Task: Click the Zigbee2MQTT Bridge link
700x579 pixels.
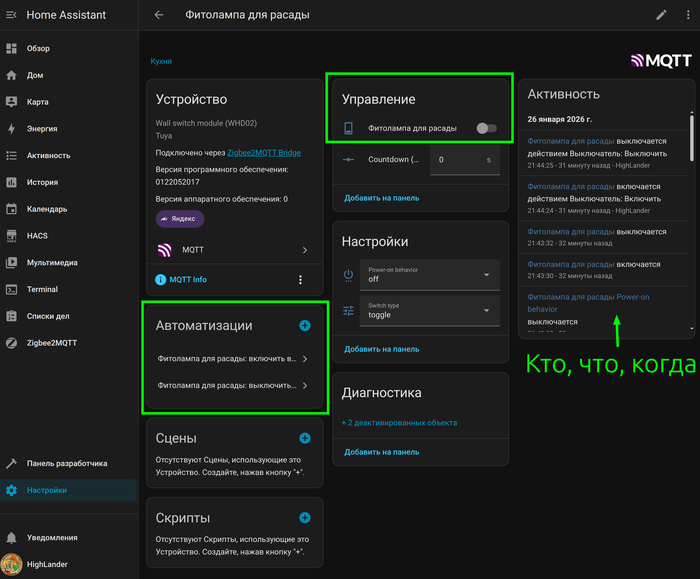Action: 264,153
